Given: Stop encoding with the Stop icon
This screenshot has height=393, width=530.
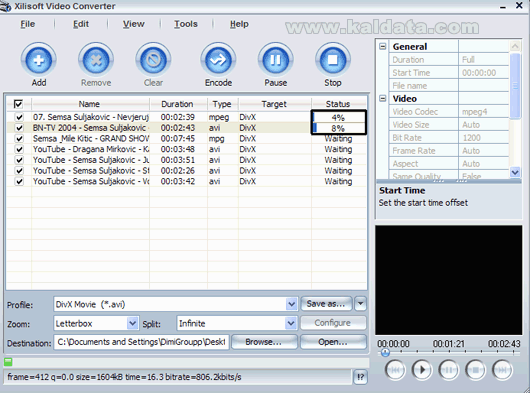Looking at the screenshot, I should click(333, 60).
